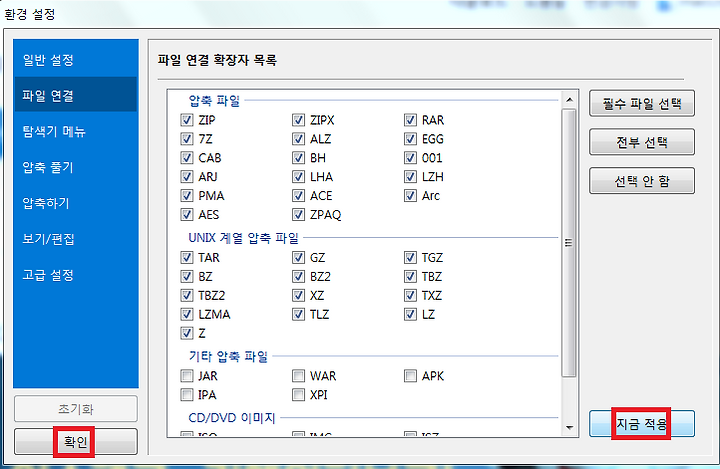The image size is (720, 469).
Task: Toggle the TBZ extension checkbox
Action: click(x=410, y=277)
